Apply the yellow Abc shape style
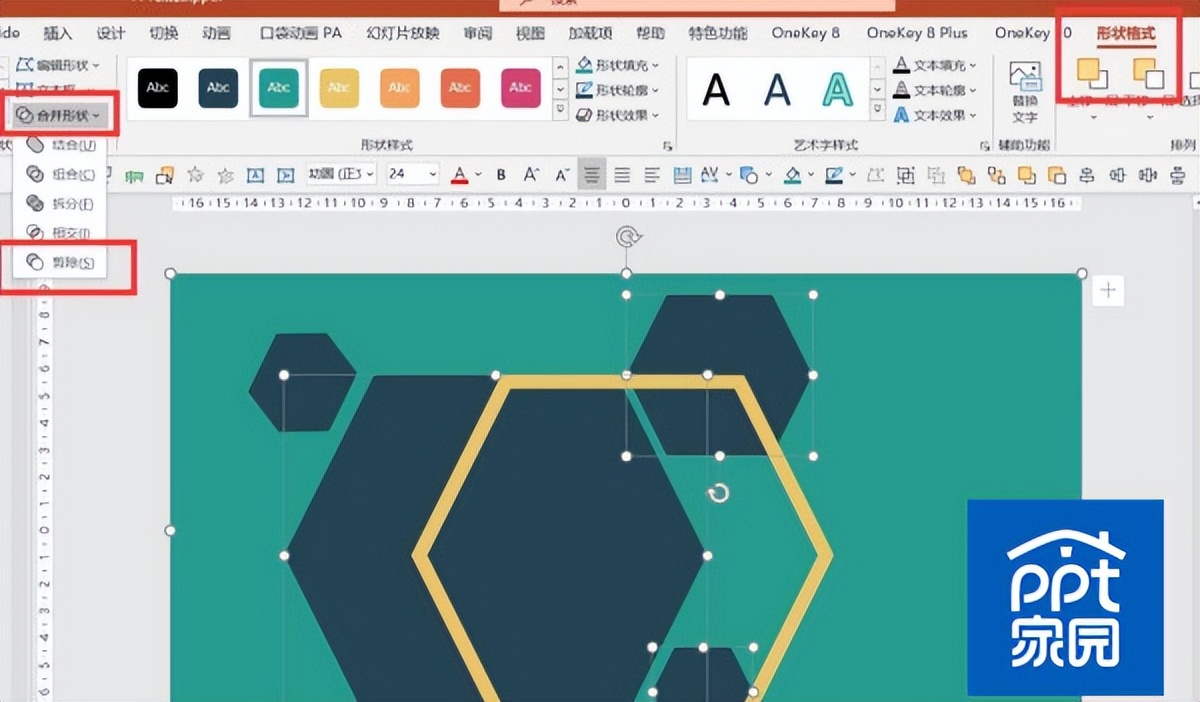Screen dimensions: 1200x702 click(339, 88)
